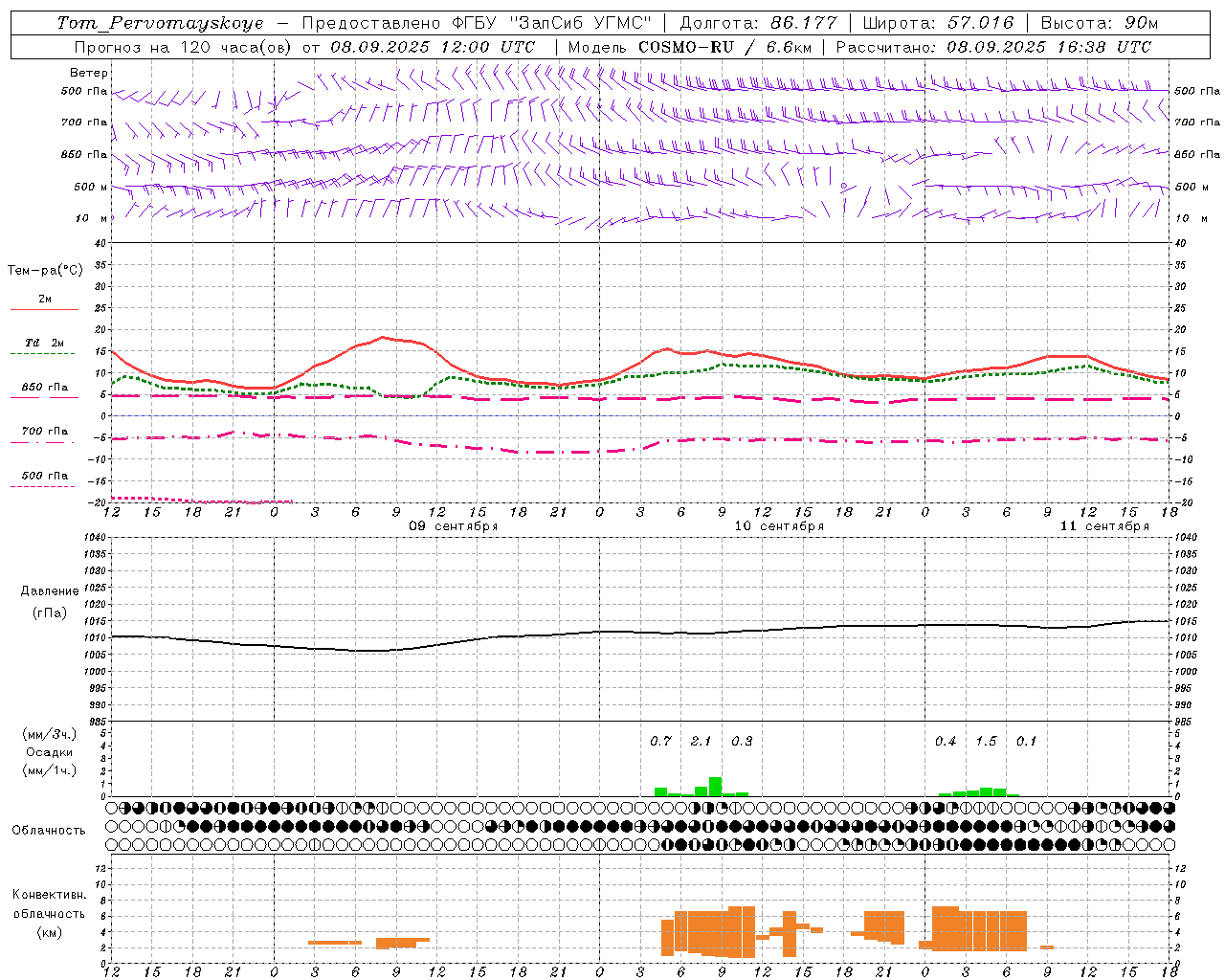Screen dimensions: 1225x980
Task: Click the 'Высота: 90м' elevation text
Action: [1099, 23]
